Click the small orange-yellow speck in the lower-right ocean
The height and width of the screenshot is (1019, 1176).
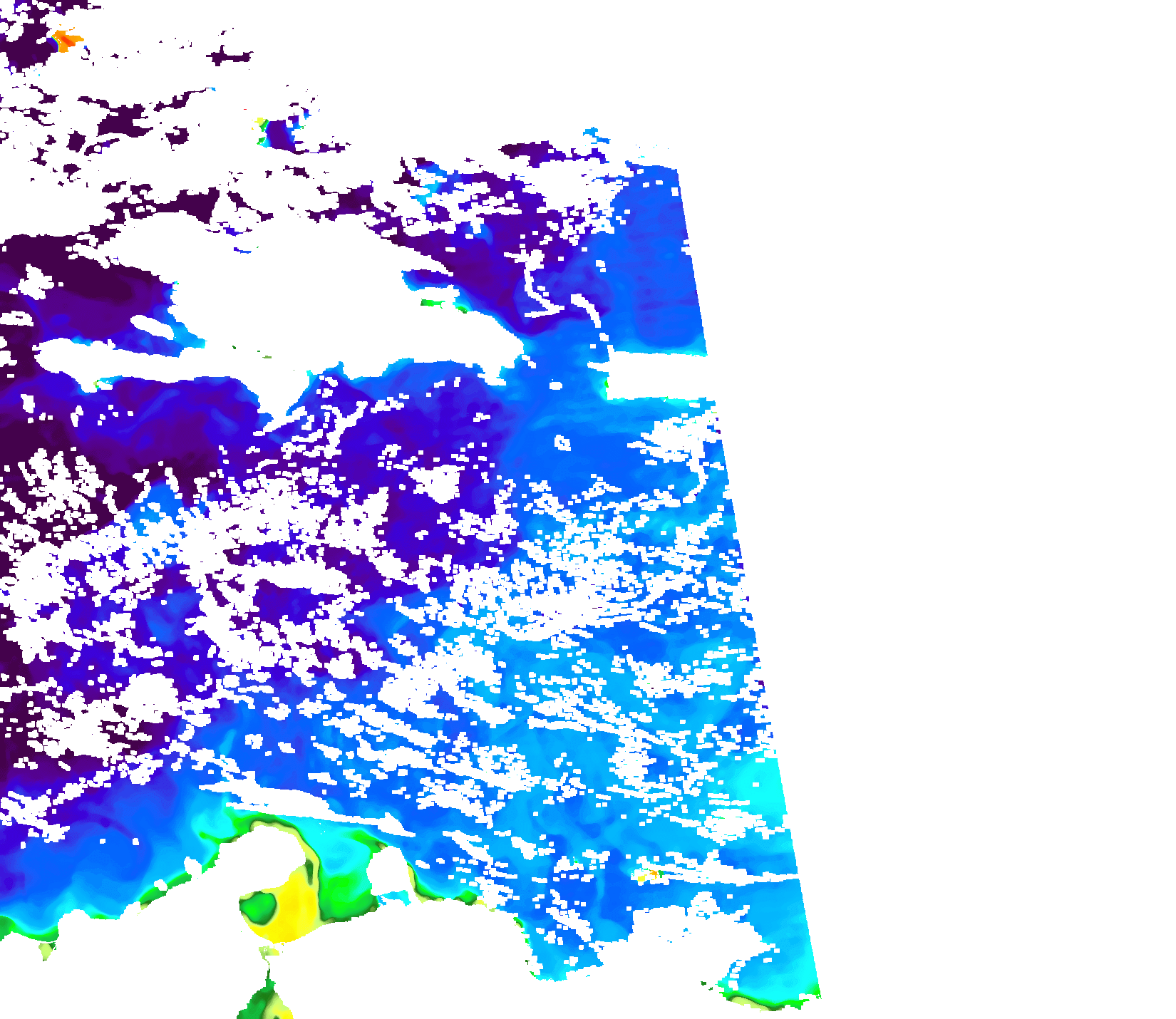click(651, 874)
